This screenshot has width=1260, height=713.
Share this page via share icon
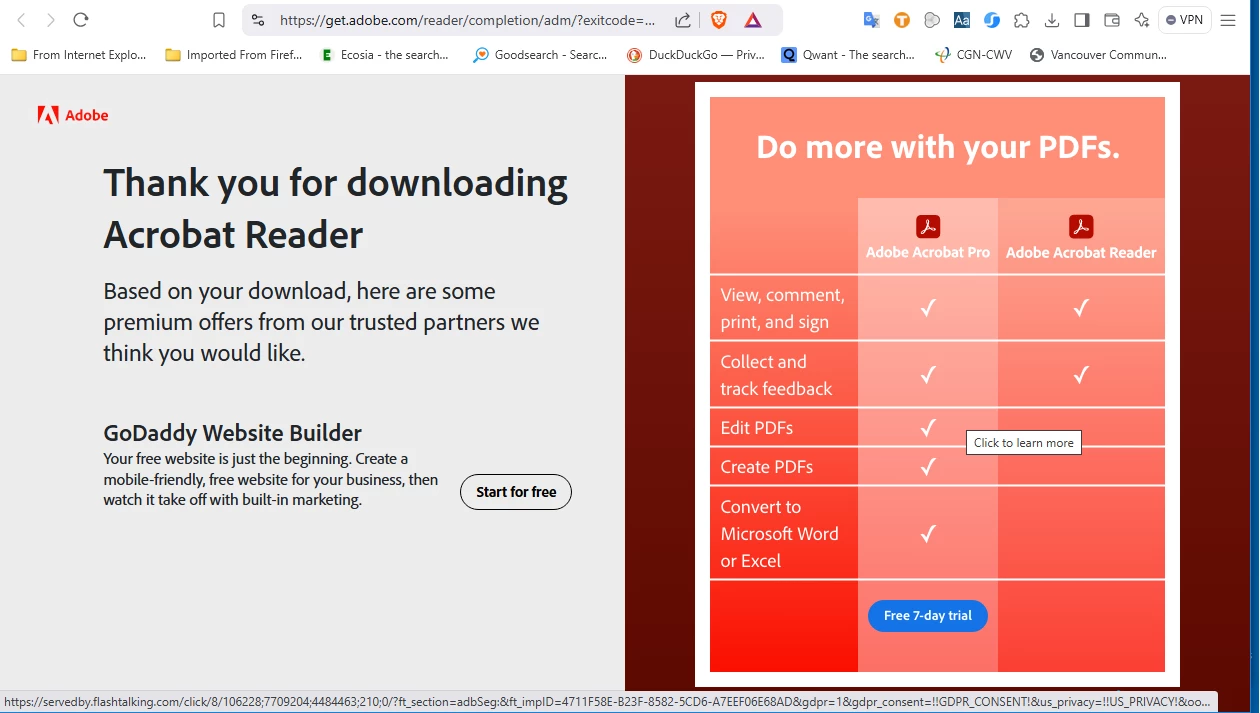[683, 20]
